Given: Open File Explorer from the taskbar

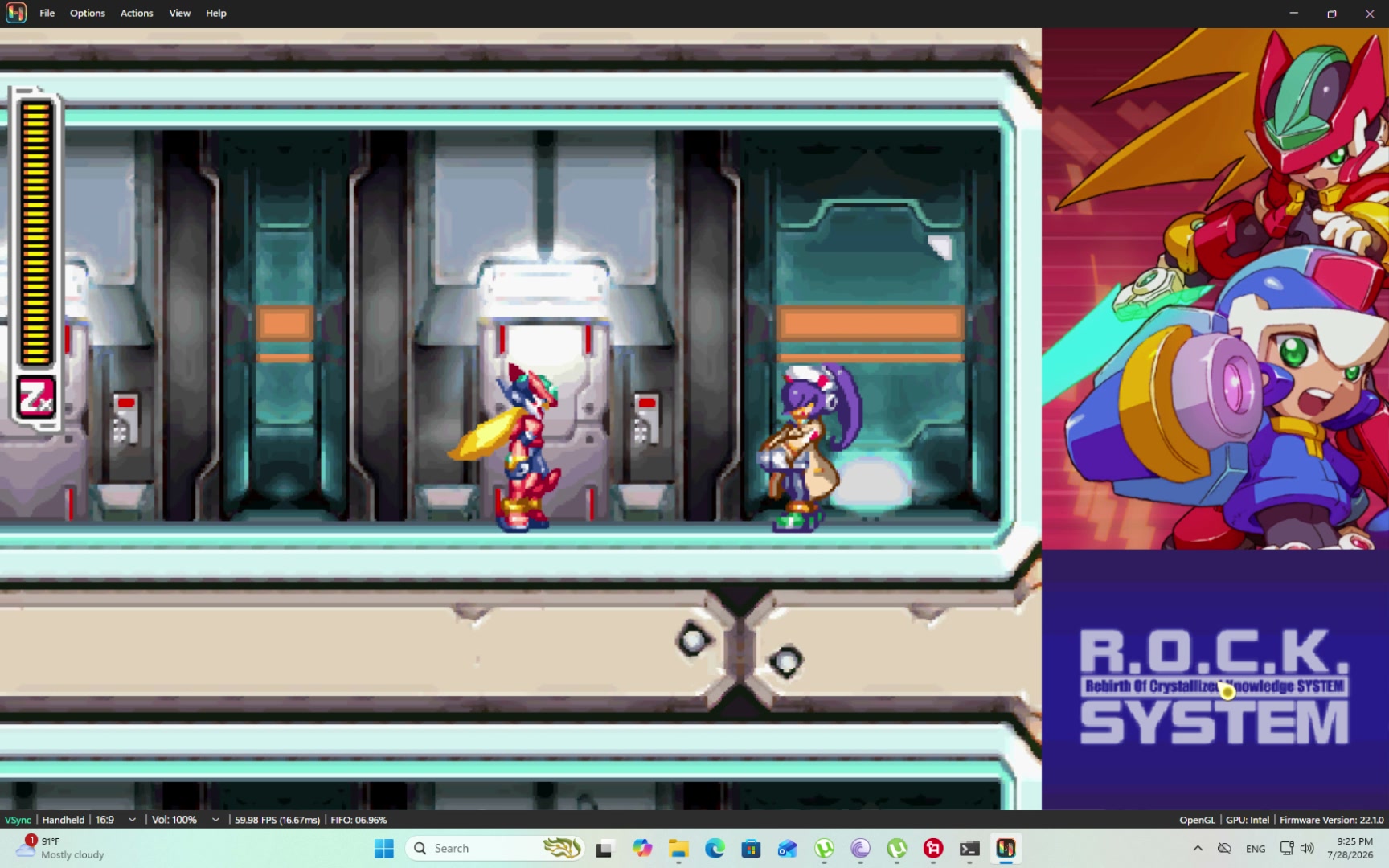Looking at the screenshot, I should tap(678, 848).
